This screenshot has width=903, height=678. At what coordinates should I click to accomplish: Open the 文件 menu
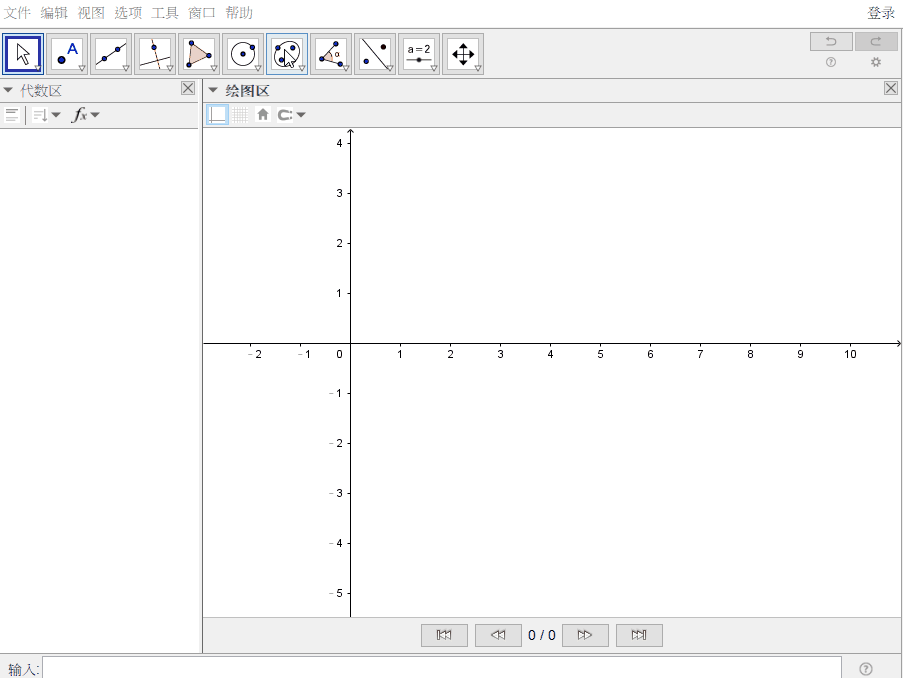[17, 13]
